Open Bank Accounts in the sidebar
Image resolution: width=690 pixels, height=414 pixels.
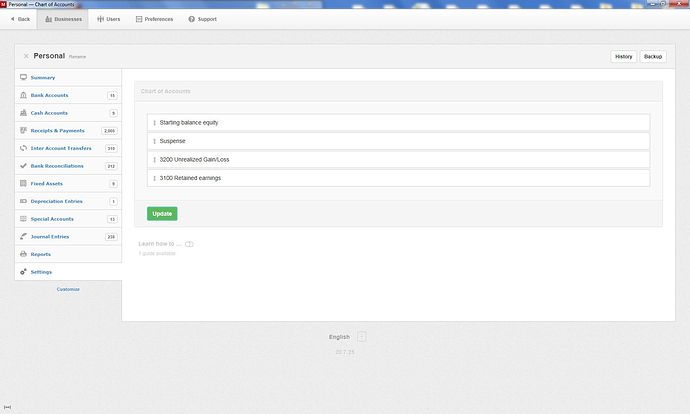pos(68,95)
